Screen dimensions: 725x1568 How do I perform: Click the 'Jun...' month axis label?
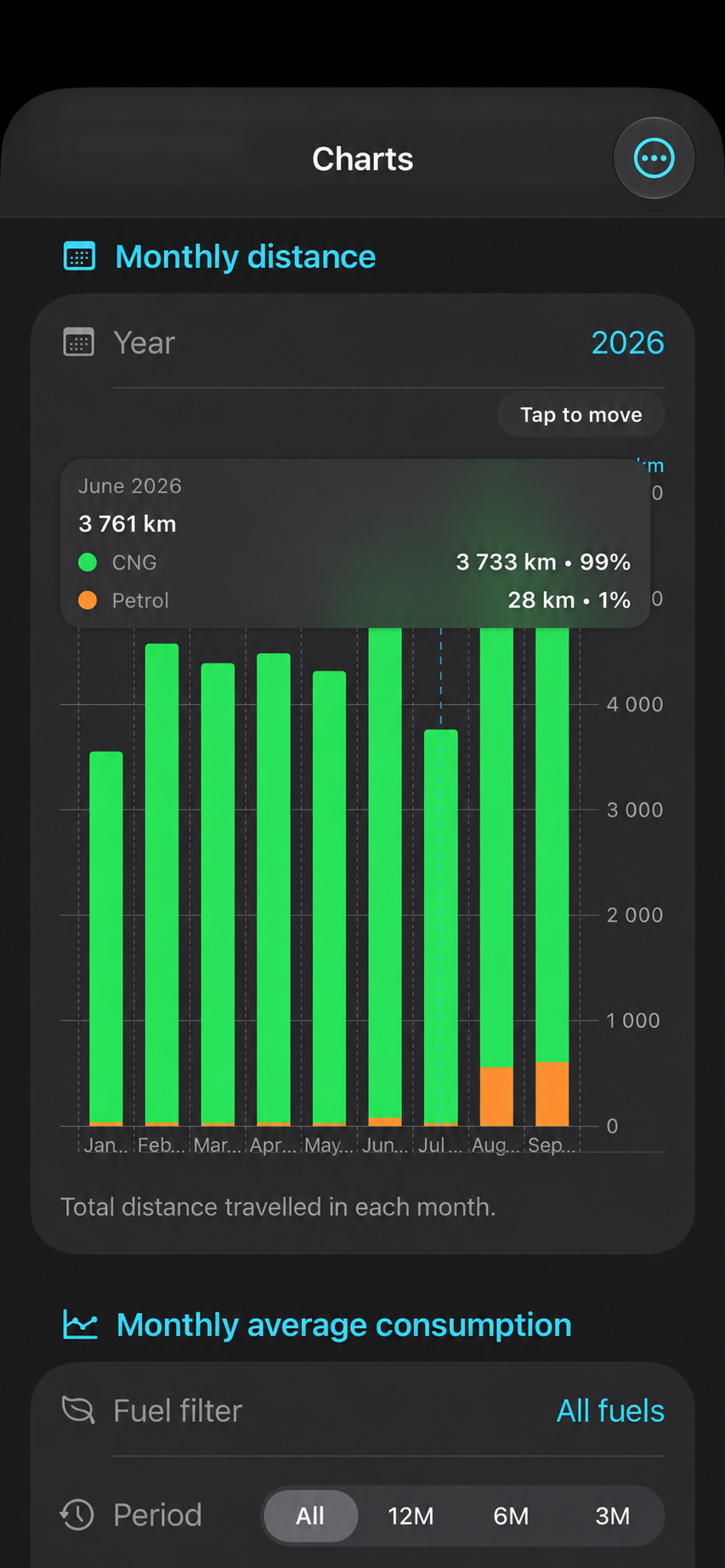tap(385, 1145)
